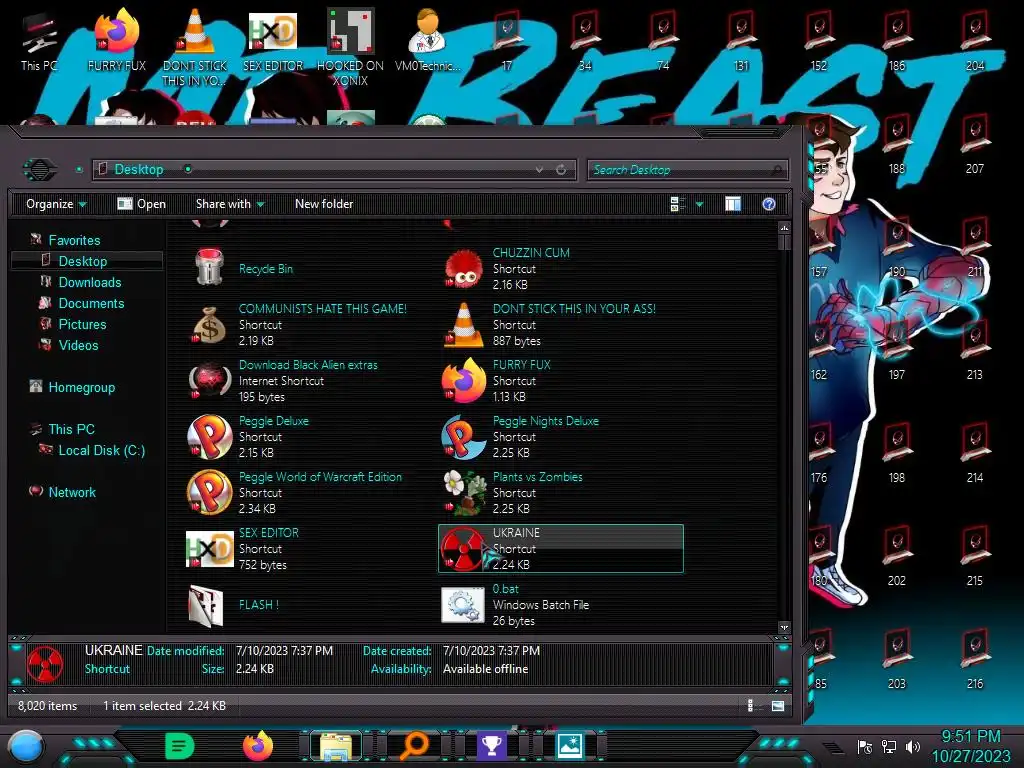Open the Share with dropdown
This screenshot has height=768, width=1024.
231,204
